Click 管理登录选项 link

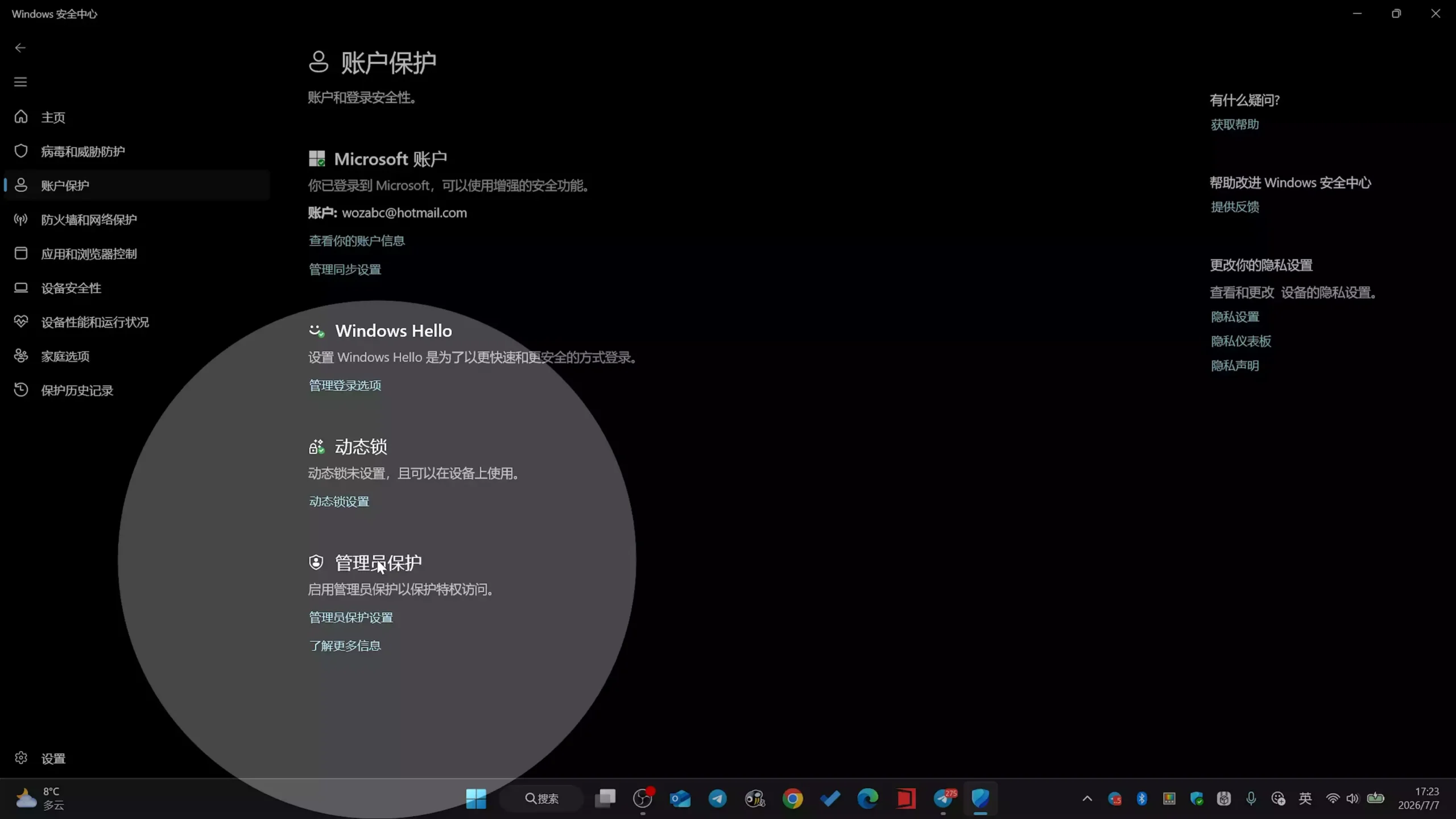pyautogui.click(x=345, y=386)
